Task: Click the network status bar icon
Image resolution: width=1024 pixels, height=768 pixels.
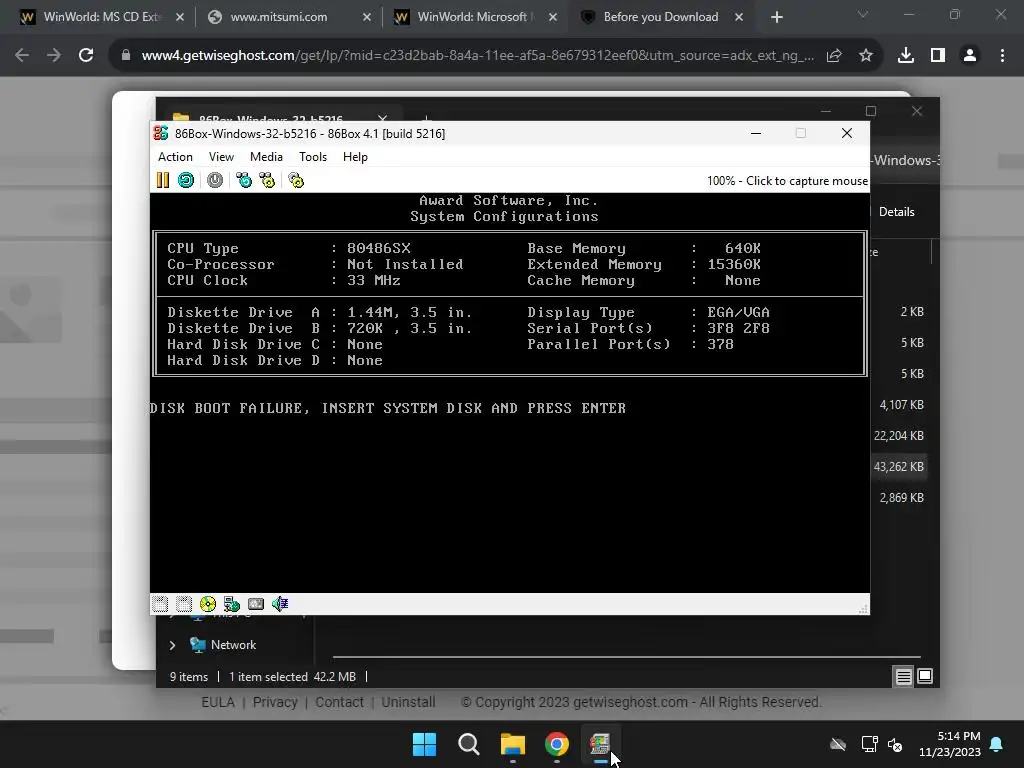Action: point(232,604)
